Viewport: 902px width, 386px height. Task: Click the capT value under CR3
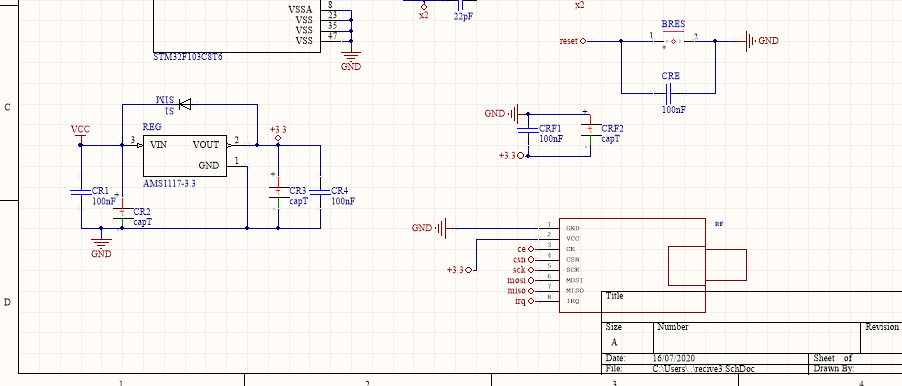click(x=299, y=201)
